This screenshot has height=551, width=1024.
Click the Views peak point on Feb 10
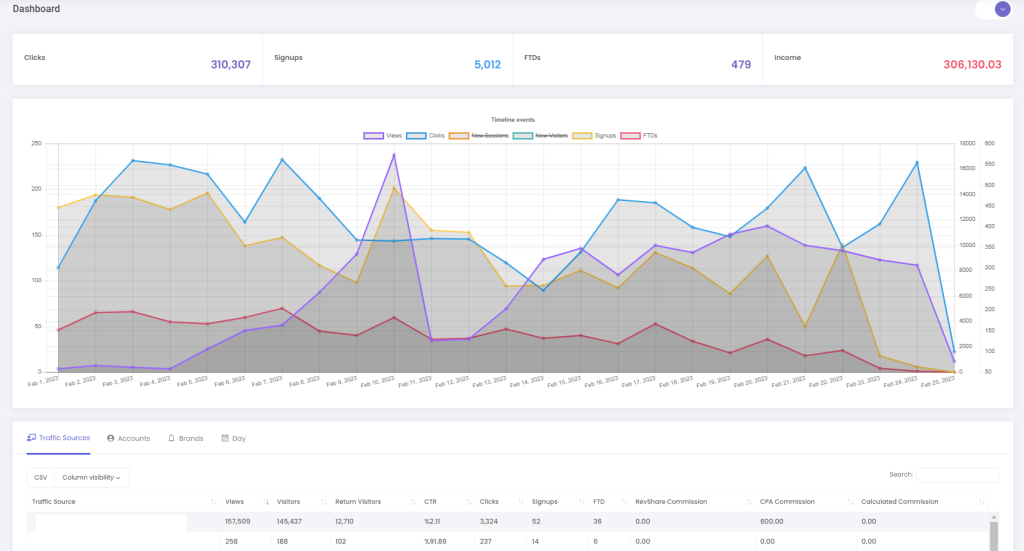click(394, 155)
